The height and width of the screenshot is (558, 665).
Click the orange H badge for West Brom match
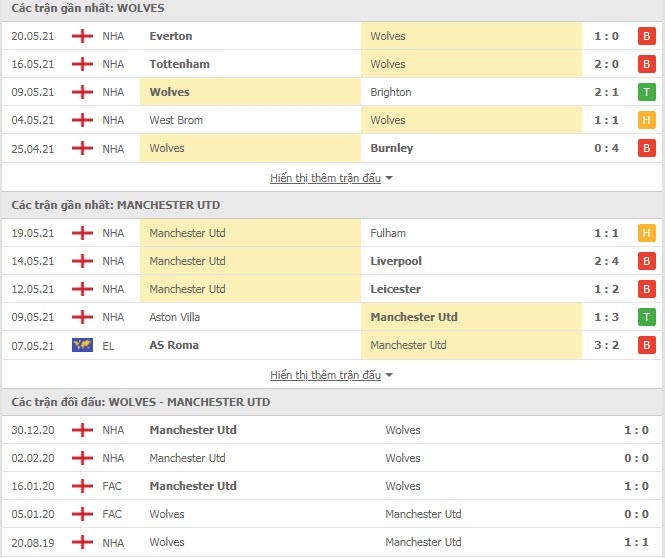coord(646,120)
